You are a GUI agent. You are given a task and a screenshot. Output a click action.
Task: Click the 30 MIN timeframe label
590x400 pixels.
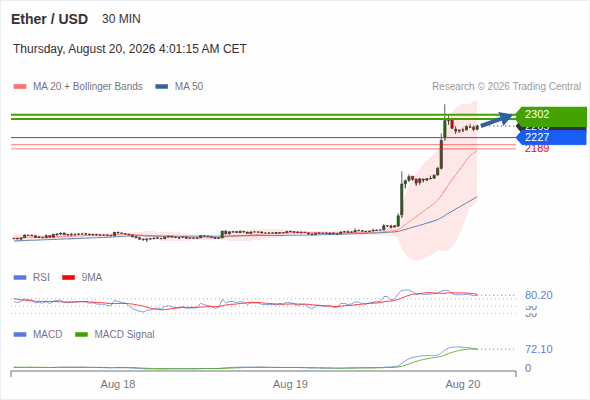click(x=121, y=19)
